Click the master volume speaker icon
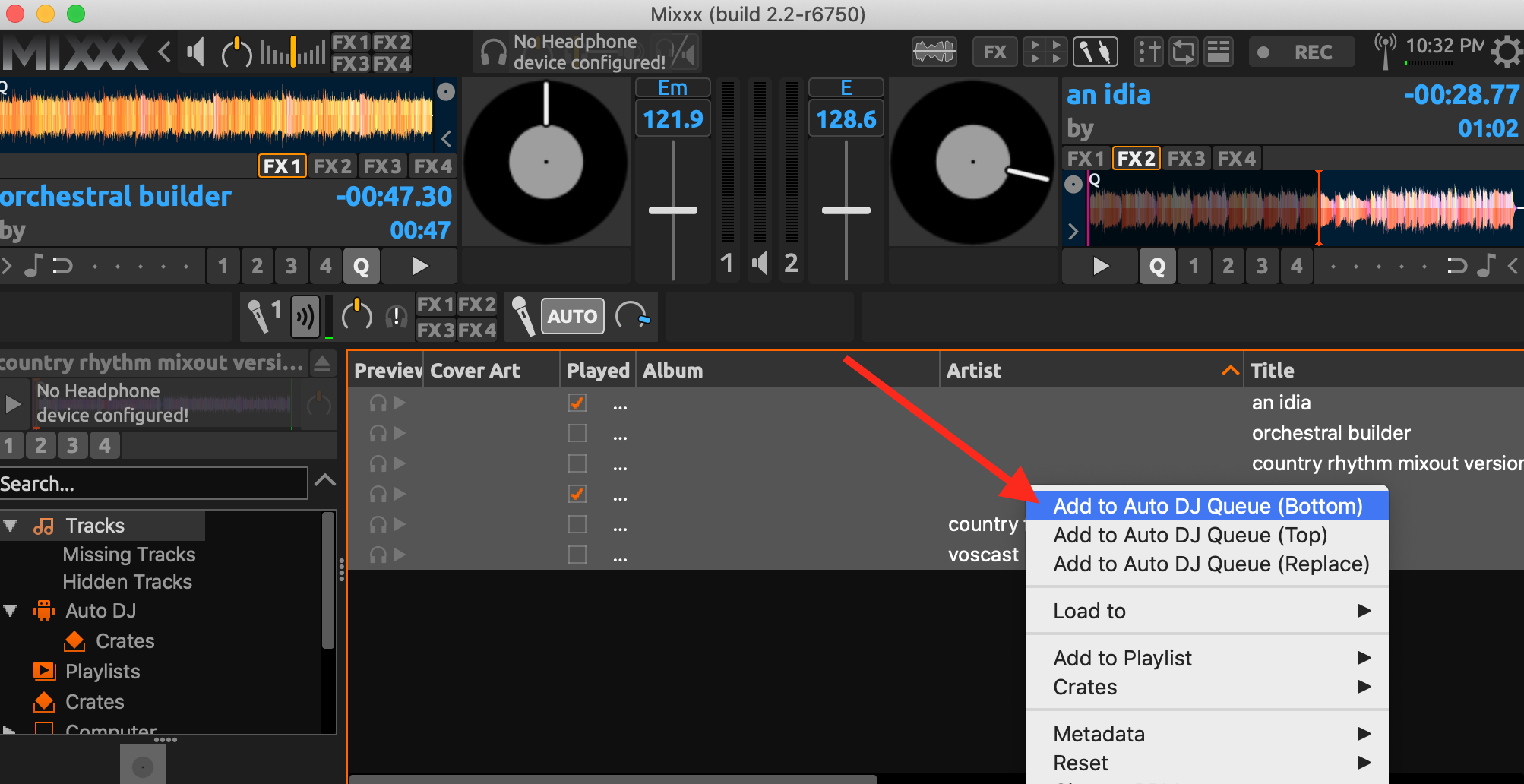The image size is (1524, 784). tap(197, 52)
